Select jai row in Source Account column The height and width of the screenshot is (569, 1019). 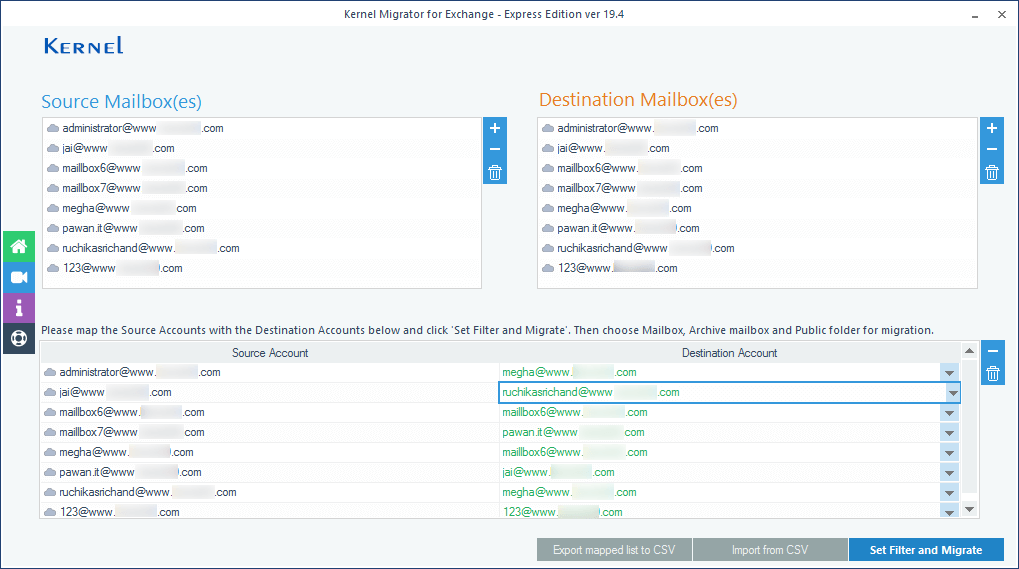270,392
